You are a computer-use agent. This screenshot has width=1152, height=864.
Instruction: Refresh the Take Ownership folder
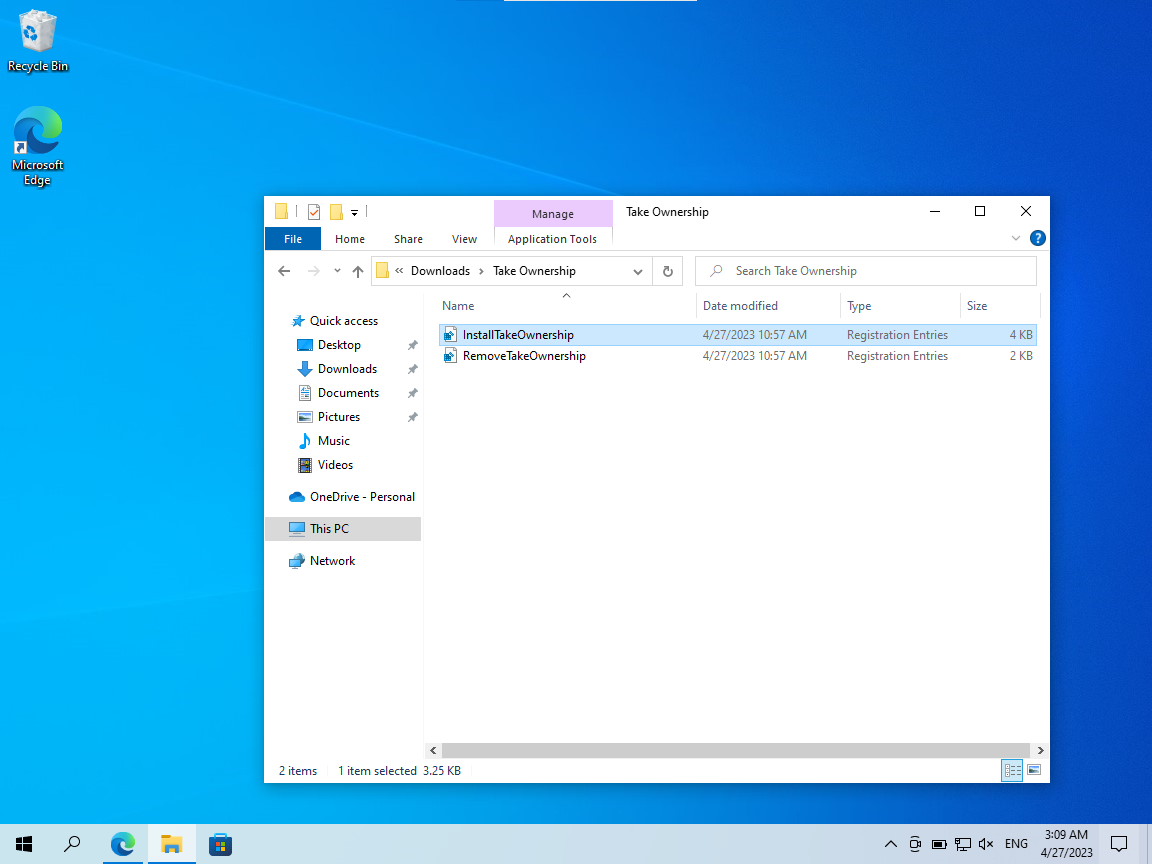click(x=668, y=271)
